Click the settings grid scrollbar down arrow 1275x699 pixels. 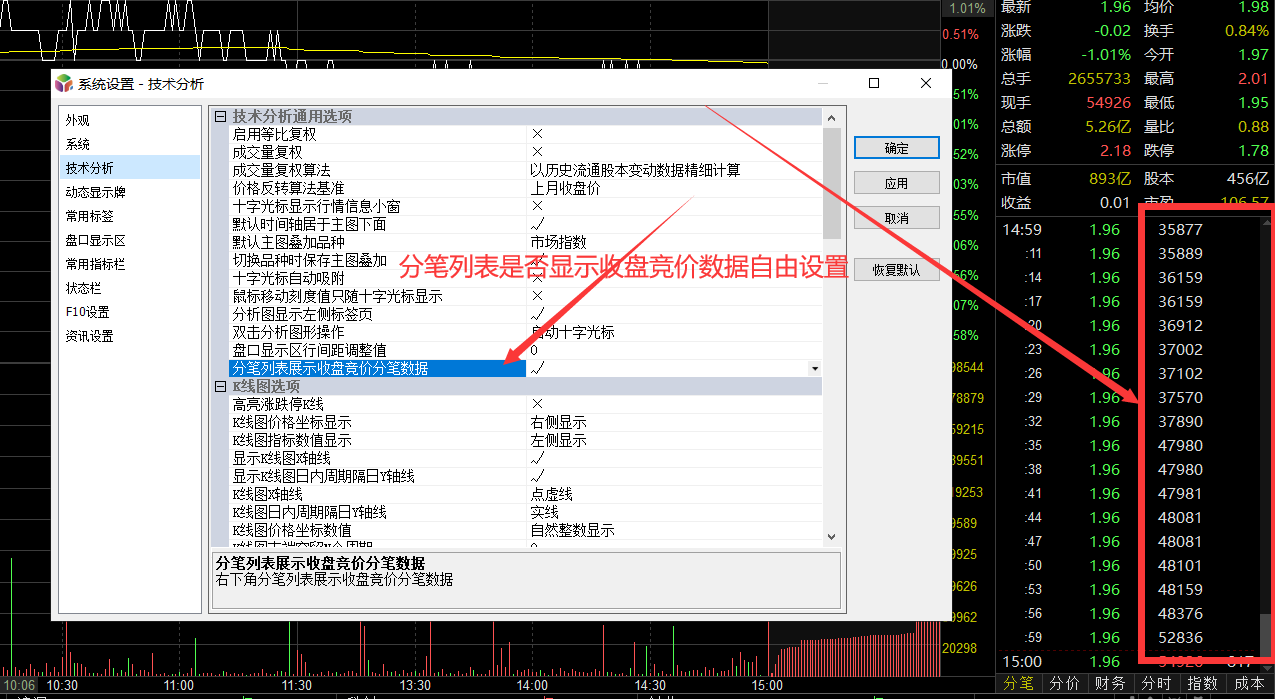point(832,537)
